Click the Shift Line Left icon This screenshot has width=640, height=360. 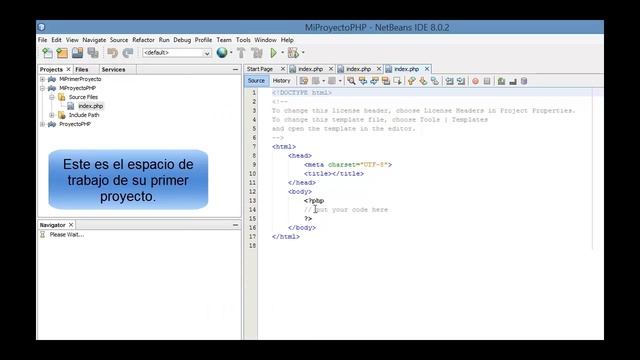449,81
